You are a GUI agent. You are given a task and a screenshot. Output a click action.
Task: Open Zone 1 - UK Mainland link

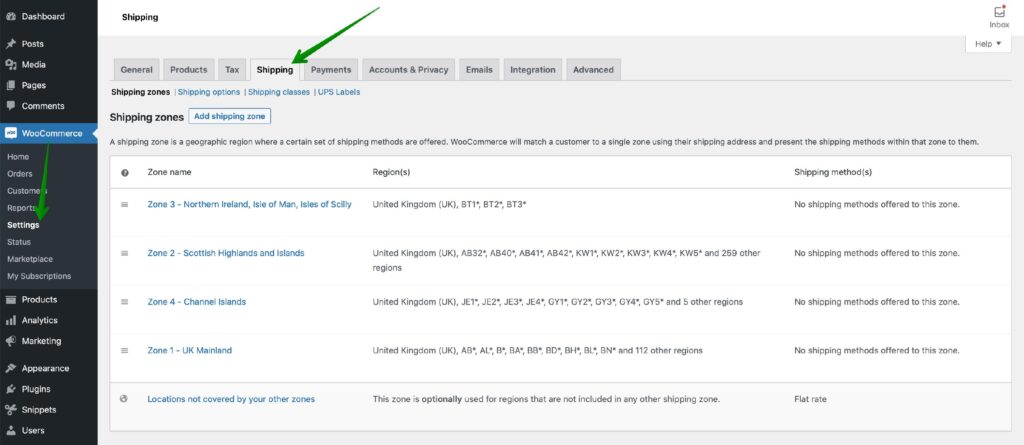click(189, 351)
